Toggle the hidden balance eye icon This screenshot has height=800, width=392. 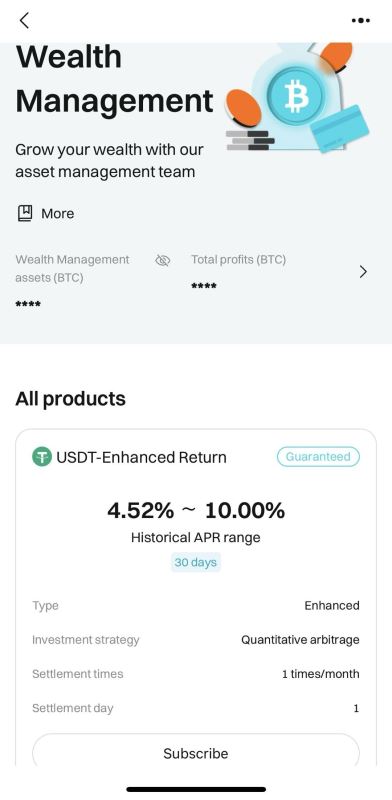[x=162, y=261]
